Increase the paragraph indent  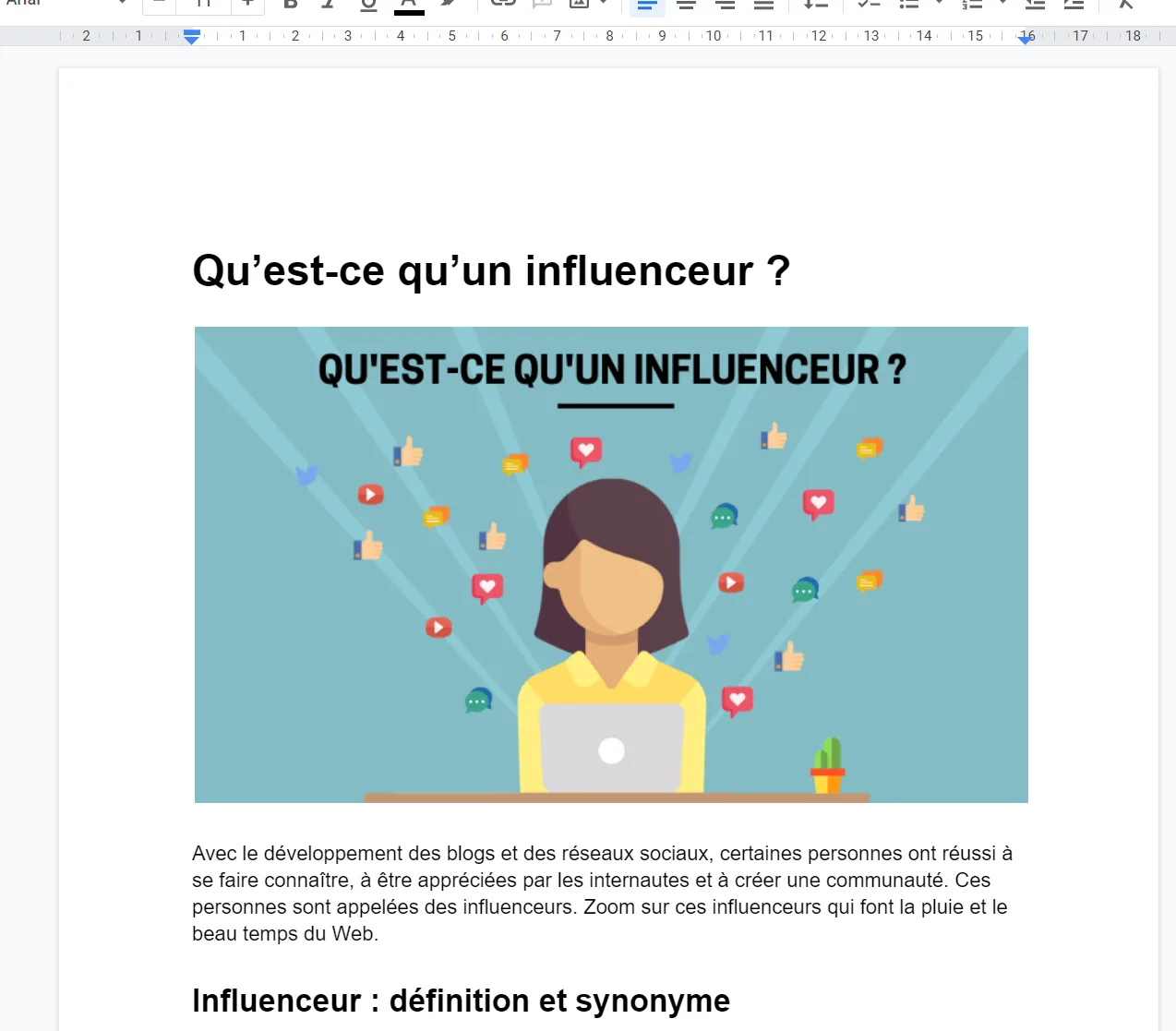pos(1074,5)
